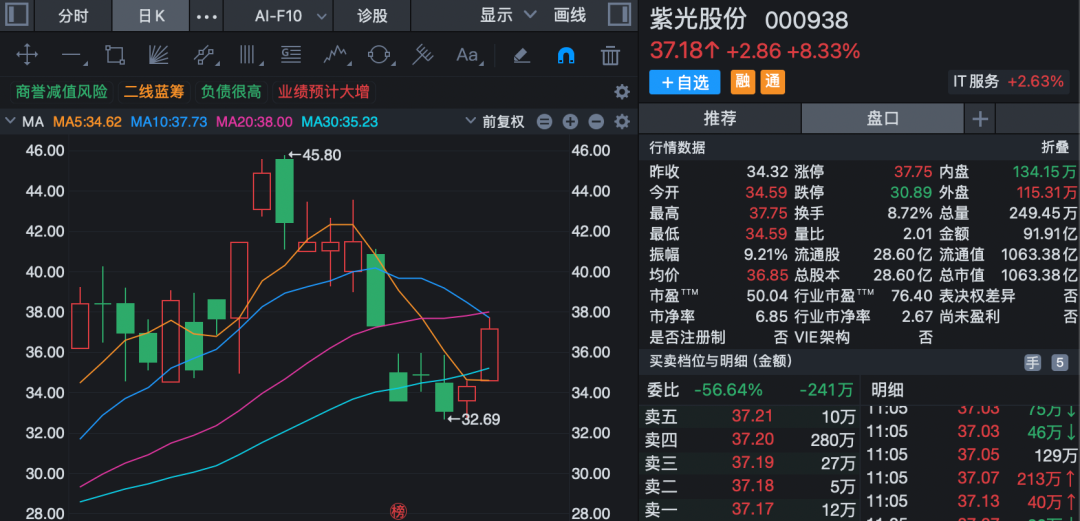This screenshot has width=1080, height=521.
Task: Click the 卖四 37.20 order row
Action: (749, 440)
